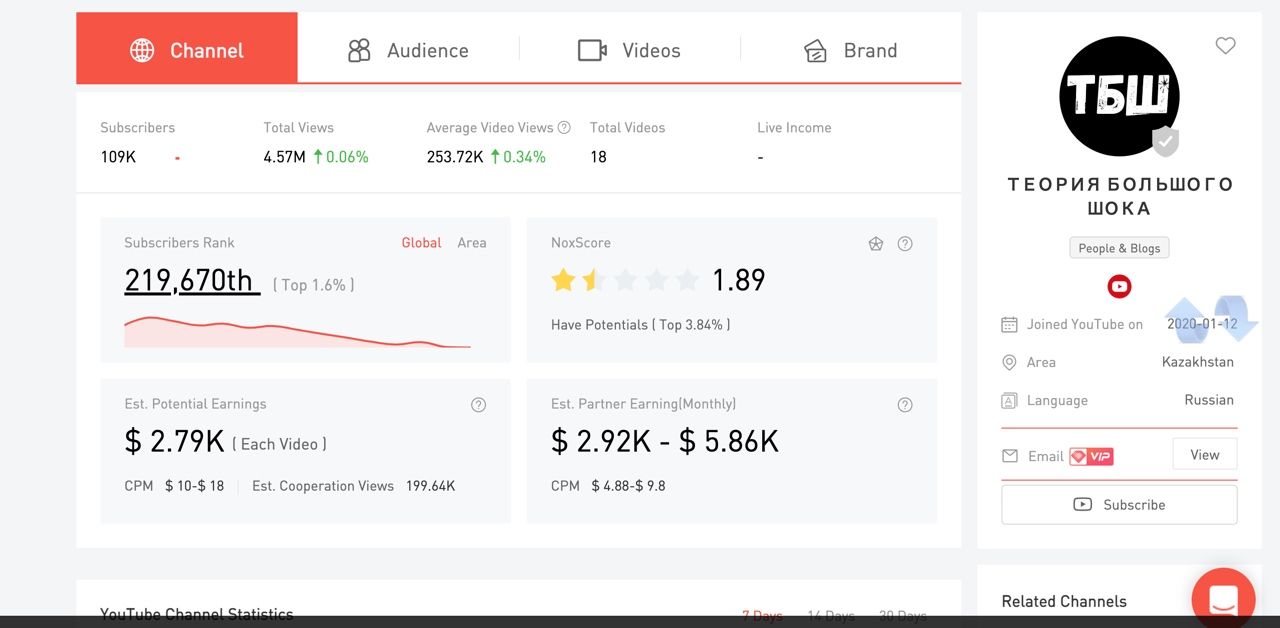The height and width of the screenshot is (628, 1280).
Task: Select the 30 Days statistics range
Action: (903, 615)
